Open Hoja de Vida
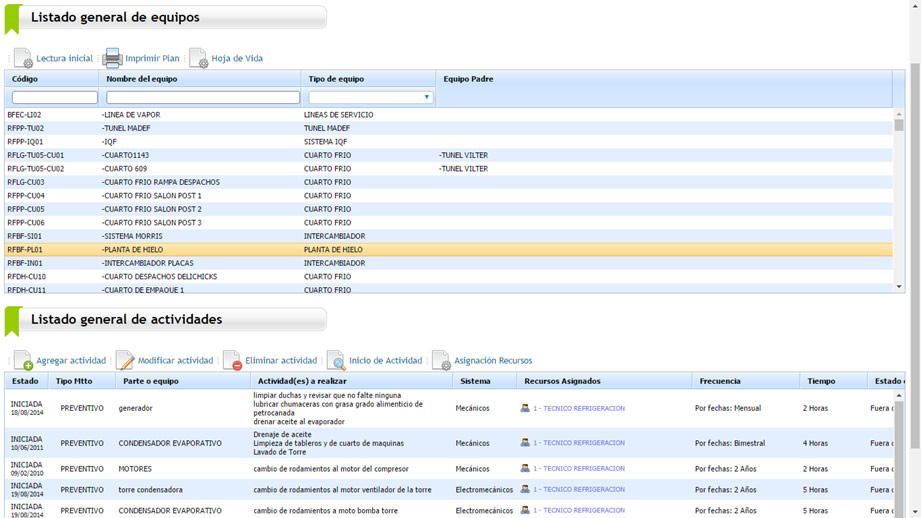Image resolution: width=921 pixels, height=518 pixels. (237, 58)
